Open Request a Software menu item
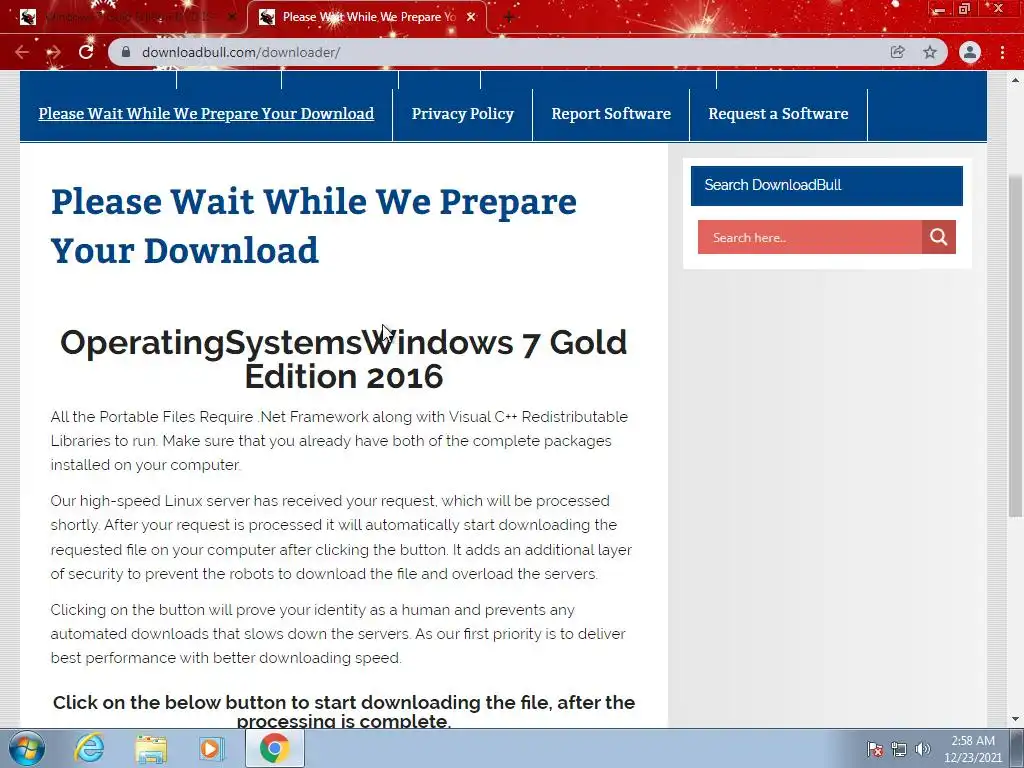The image size is (1024, 768). pos(778,114)
